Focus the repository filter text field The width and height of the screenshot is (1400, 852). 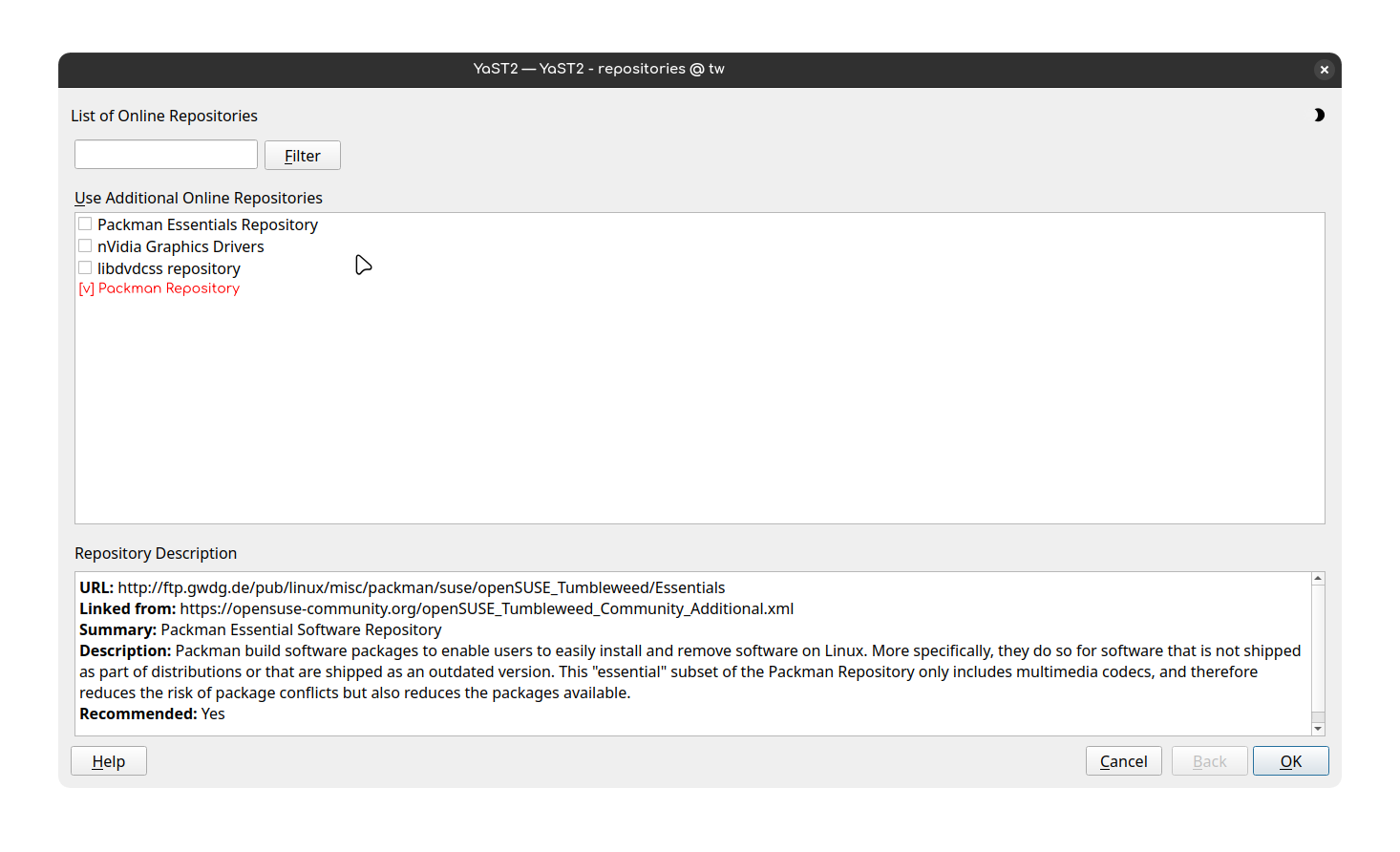pos(166,155)
